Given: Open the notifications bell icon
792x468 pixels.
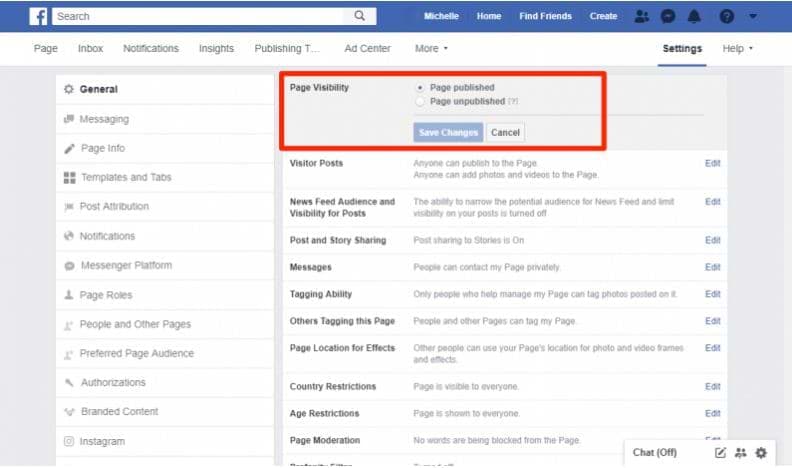Looking at the screenshot, I should pyautogui.click(x=695, y=16).
